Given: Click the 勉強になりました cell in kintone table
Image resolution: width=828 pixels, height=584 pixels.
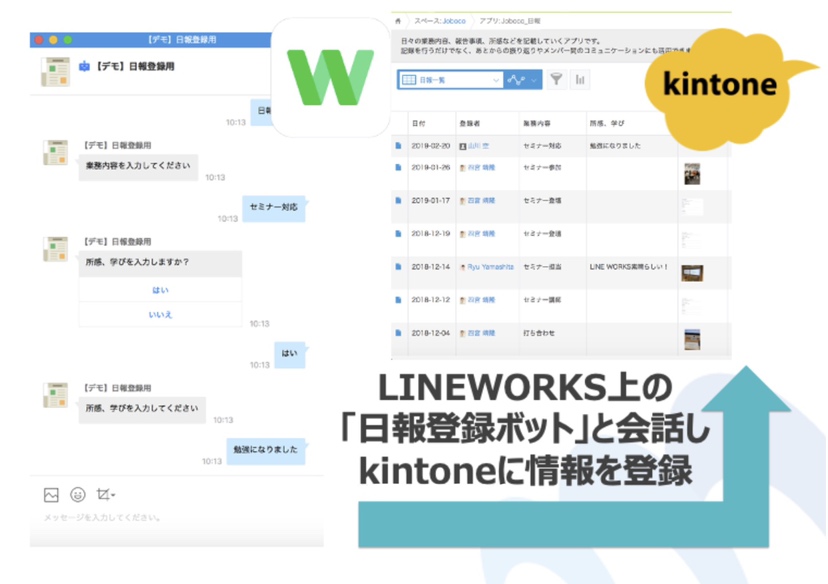Looking at the screenshot, I should click(615, 145).
